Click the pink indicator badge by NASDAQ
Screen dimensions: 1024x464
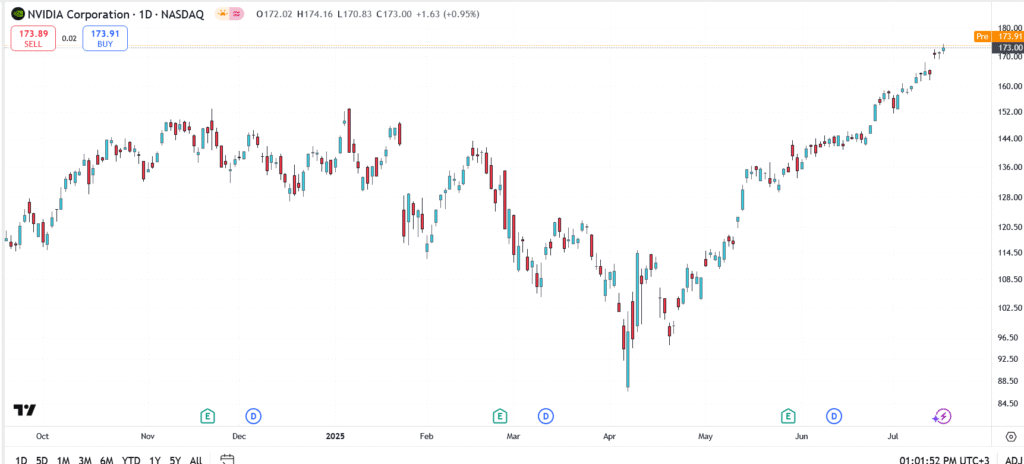(x=237, y=16)
